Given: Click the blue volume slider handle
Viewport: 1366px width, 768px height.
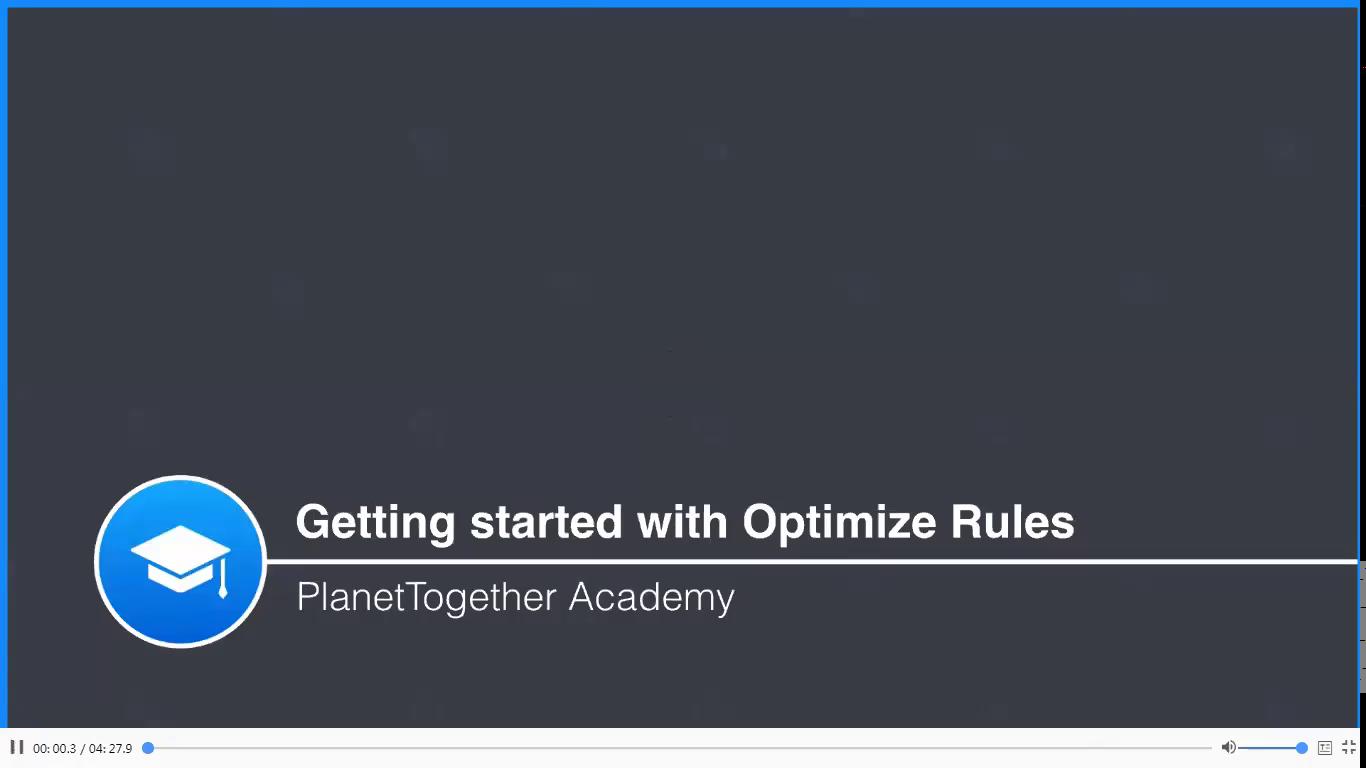Looking at the screenshot, I should pos(1302,748).
